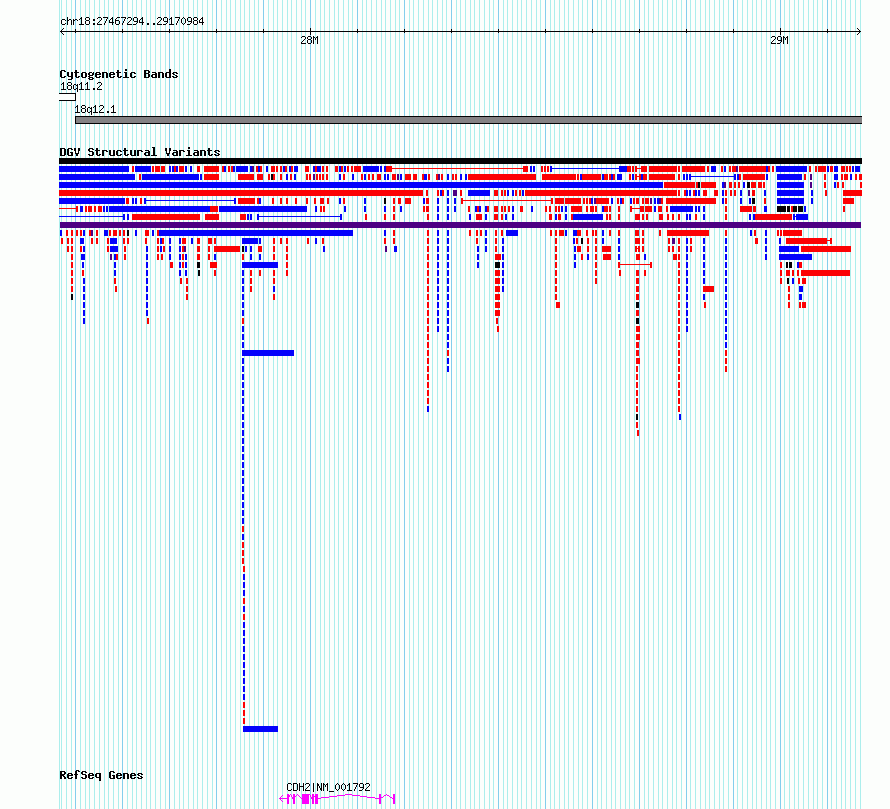
Task: Click the 28M ruler position marker
Action: coord(309,40)
